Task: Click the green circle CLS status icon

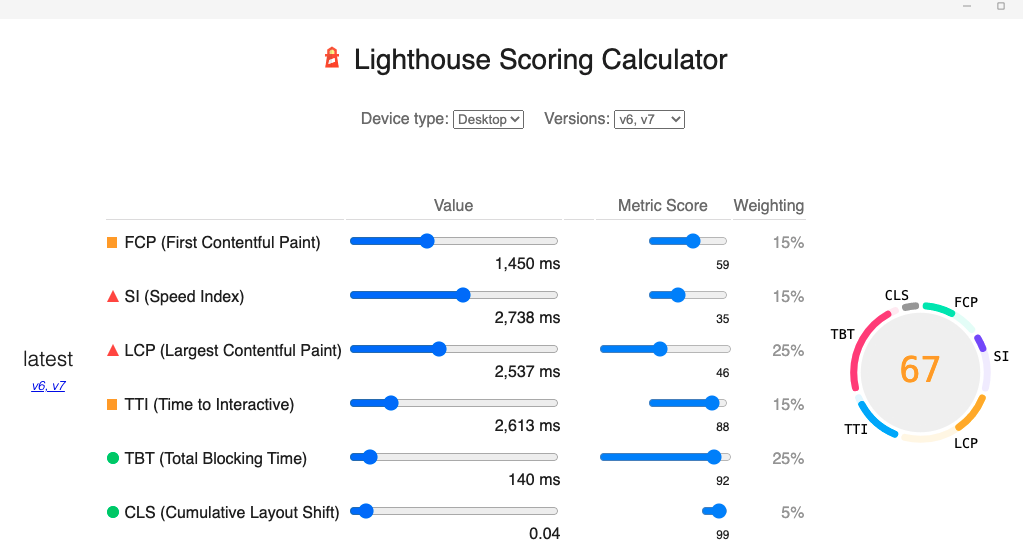Action: pos(112,512)
